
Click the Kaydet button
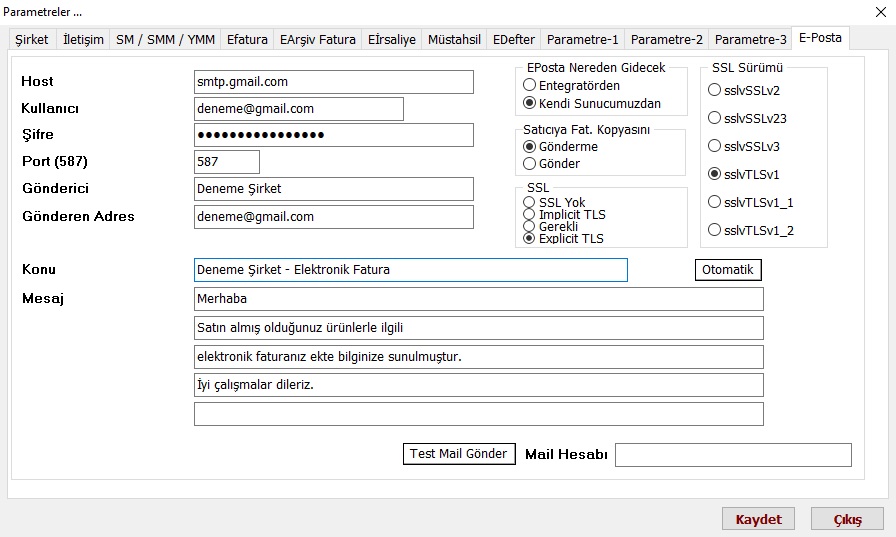pyautogui.click(x=758, y=519)
